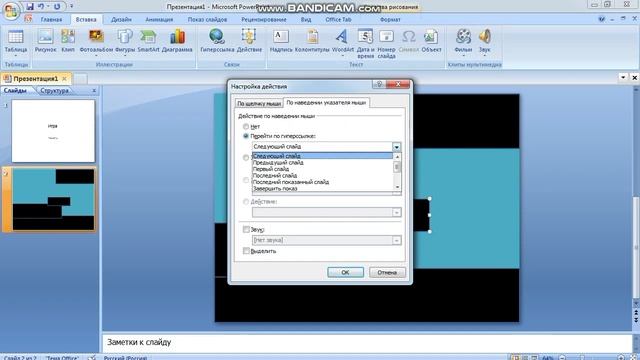
Task: Switch to По наведении указателя мыши tab
Action: click(326, 103)
